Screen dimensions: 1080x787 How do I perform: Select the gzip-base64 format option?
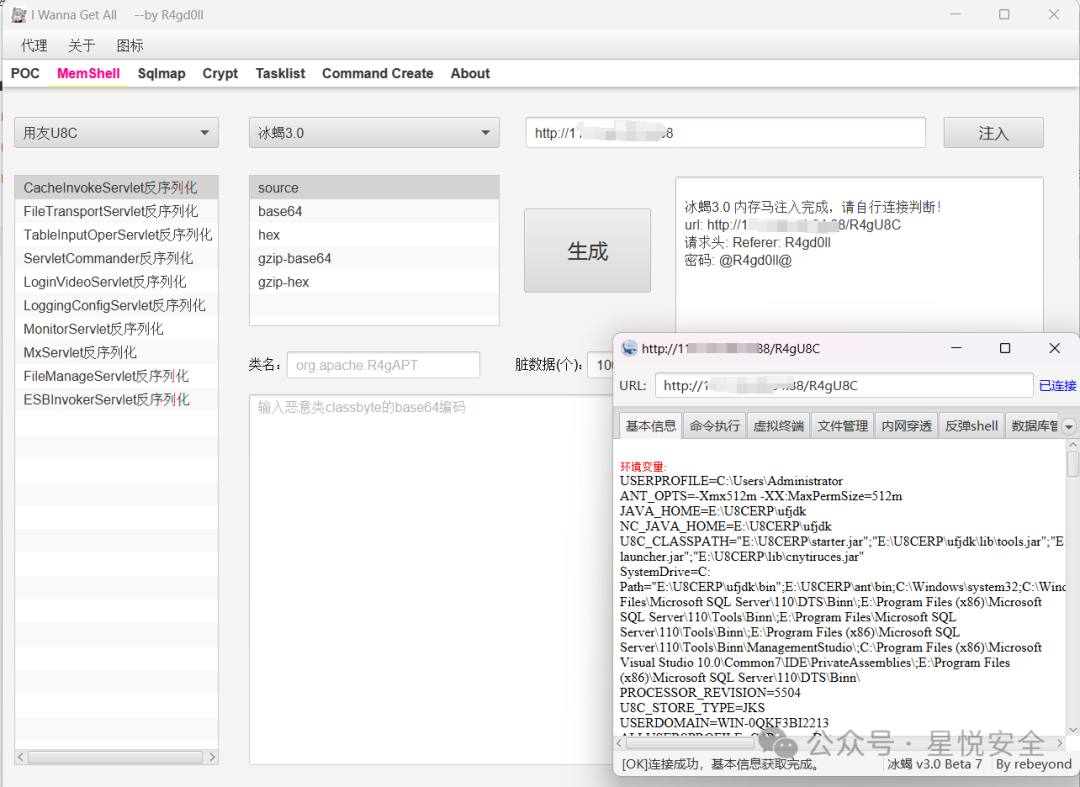374,258
